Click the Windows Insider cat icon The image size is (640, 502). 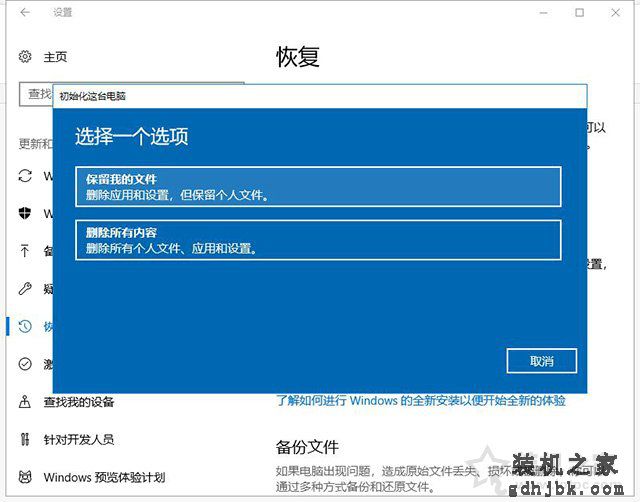point(25,477)
